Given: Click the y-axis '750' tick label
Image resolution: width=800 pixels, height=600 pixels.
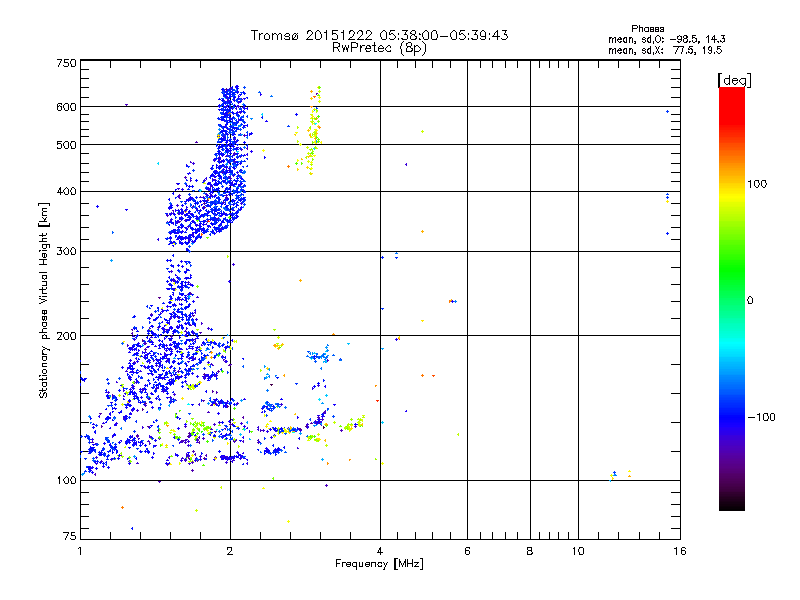Looking at the screenshot, I should (x=66, y=63).
